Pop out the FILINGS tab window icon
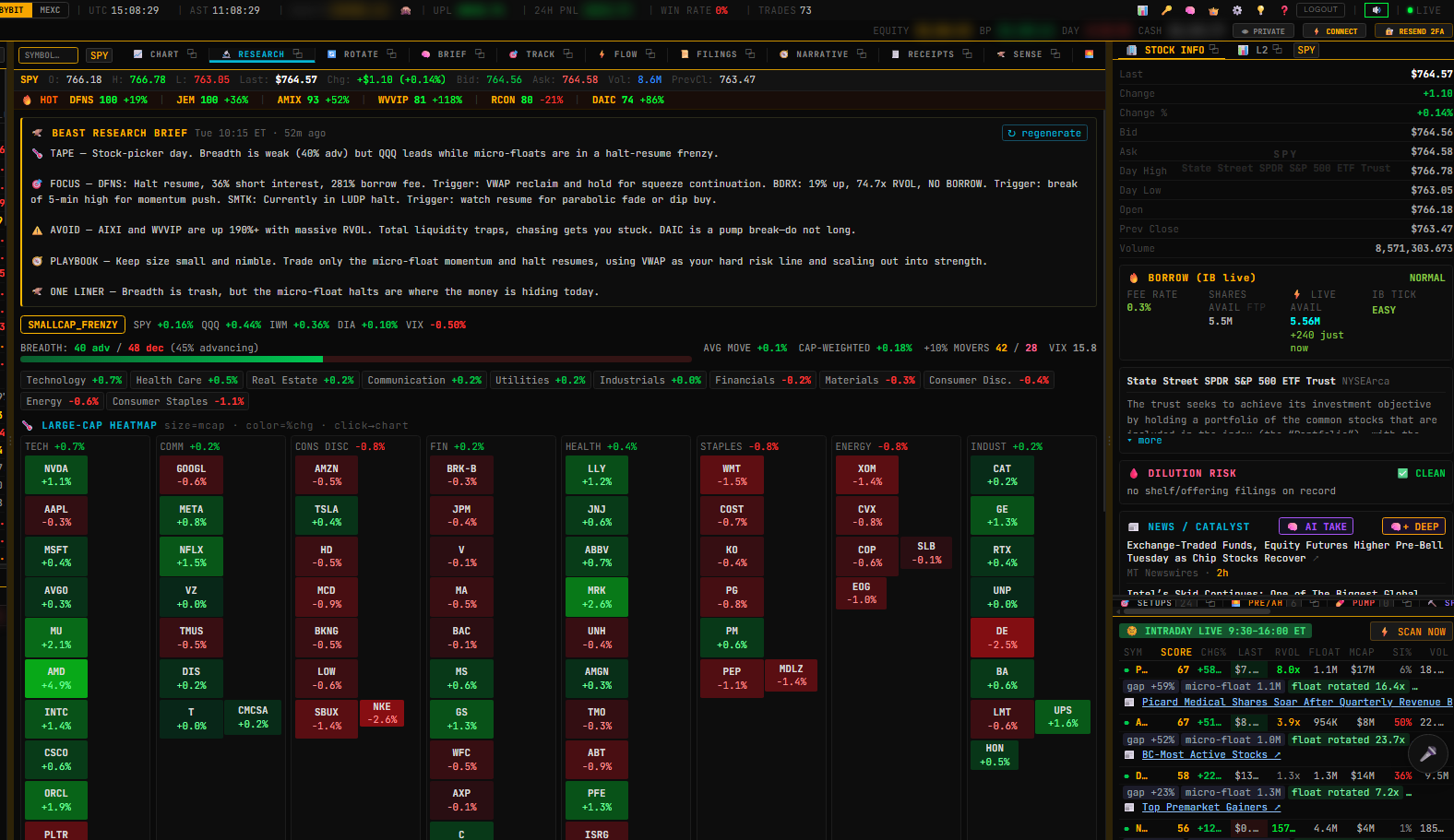The image size is (1454, 840). pyautogui.click(x=750, y=53)
